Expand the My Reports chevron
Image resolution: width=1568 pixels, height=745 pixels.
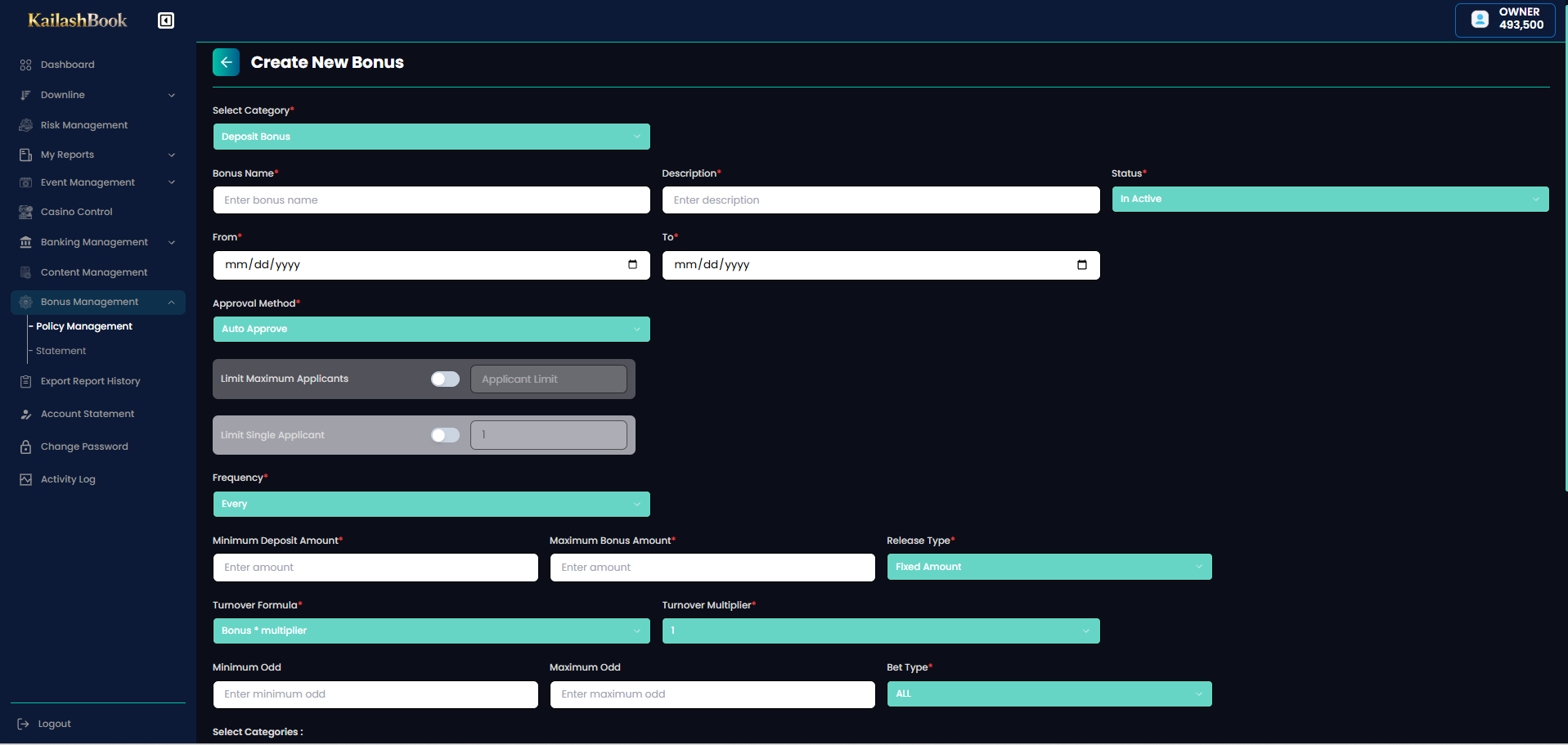[172, 155]
